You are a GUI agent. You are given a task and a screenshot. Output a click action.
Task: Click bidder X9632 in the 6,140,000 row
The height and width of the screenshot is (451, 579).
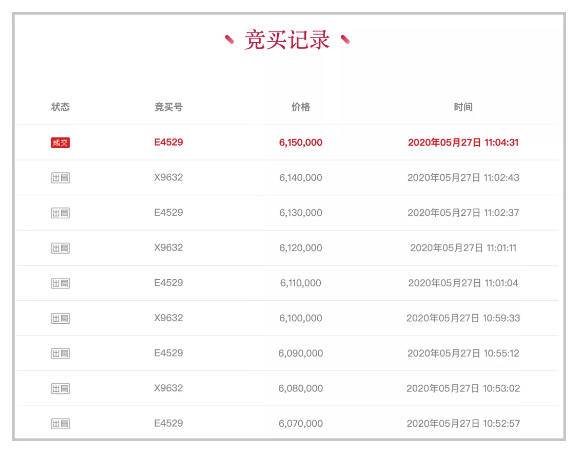coord(169,177)
